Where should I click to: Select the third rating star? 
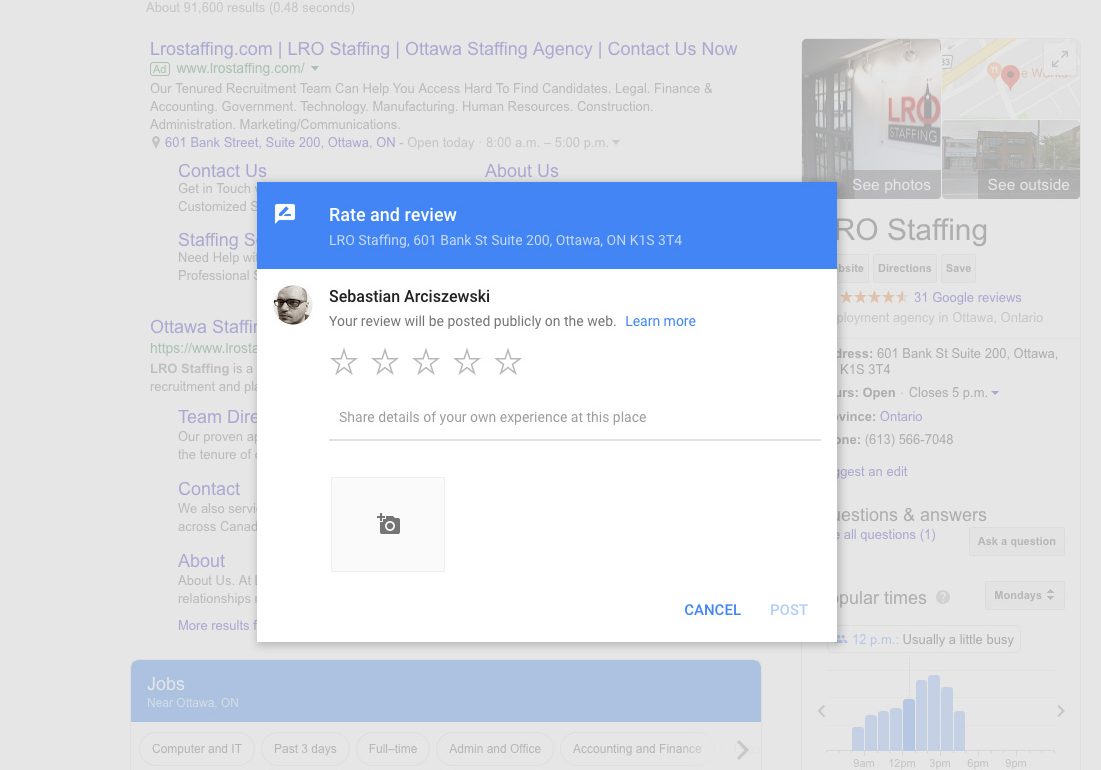coord(426,362)
